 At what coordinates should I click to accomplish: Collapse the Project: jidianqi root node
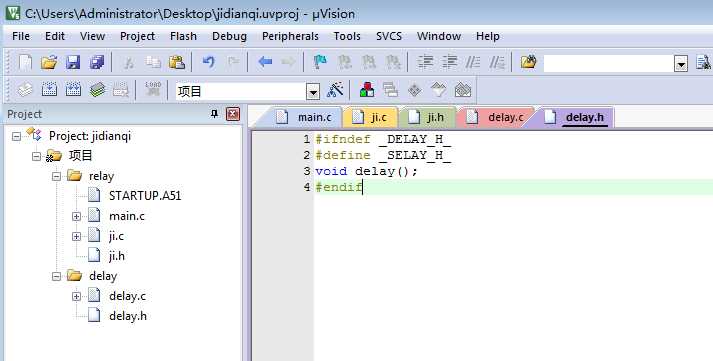[x=16, y=136]
